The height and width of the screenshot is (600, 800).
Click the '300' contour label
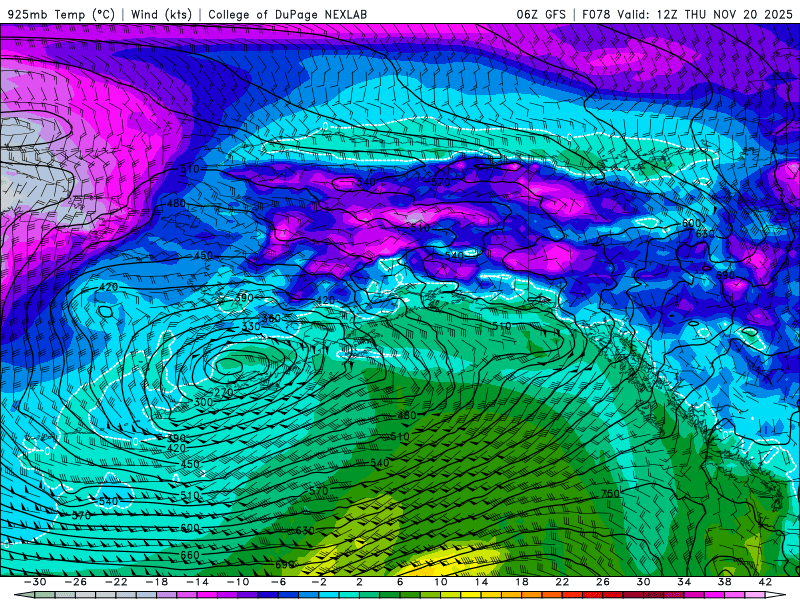203,402
